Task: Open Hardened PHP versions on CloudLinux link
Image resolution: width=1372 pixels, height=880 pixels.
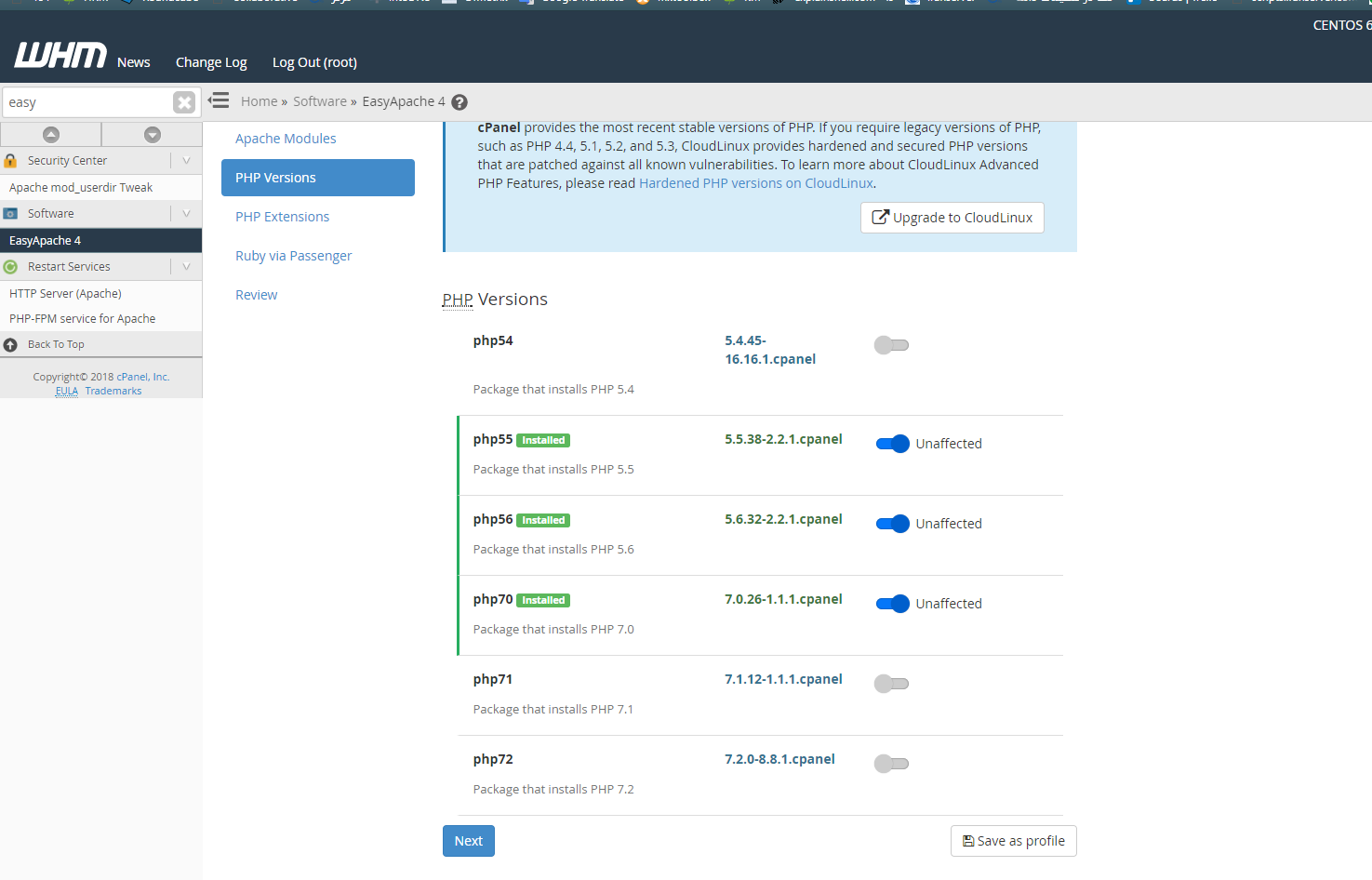Action: click(x=756, y=183)
